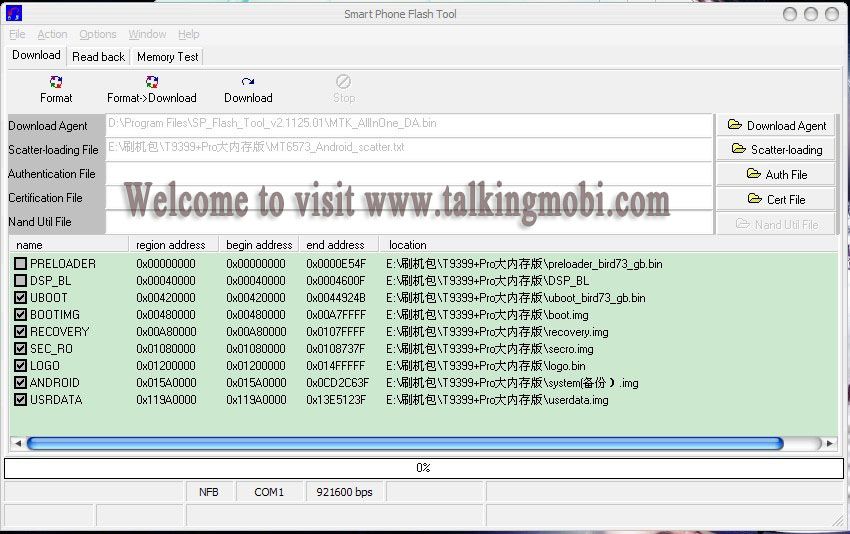Open the Scatter-loading file browser button
The image size is (850, 534).
pos(776,149)
